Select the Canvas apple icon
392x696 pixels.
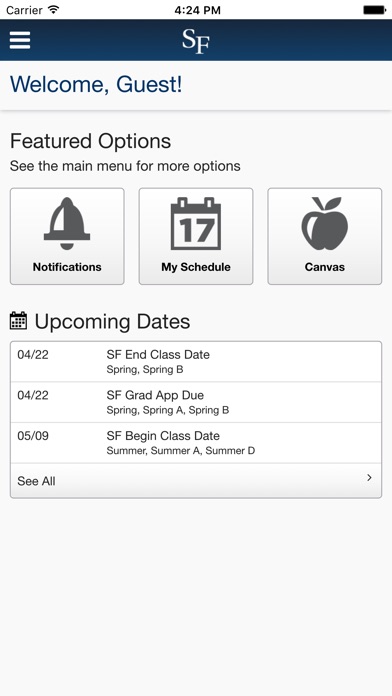point(325,223)
